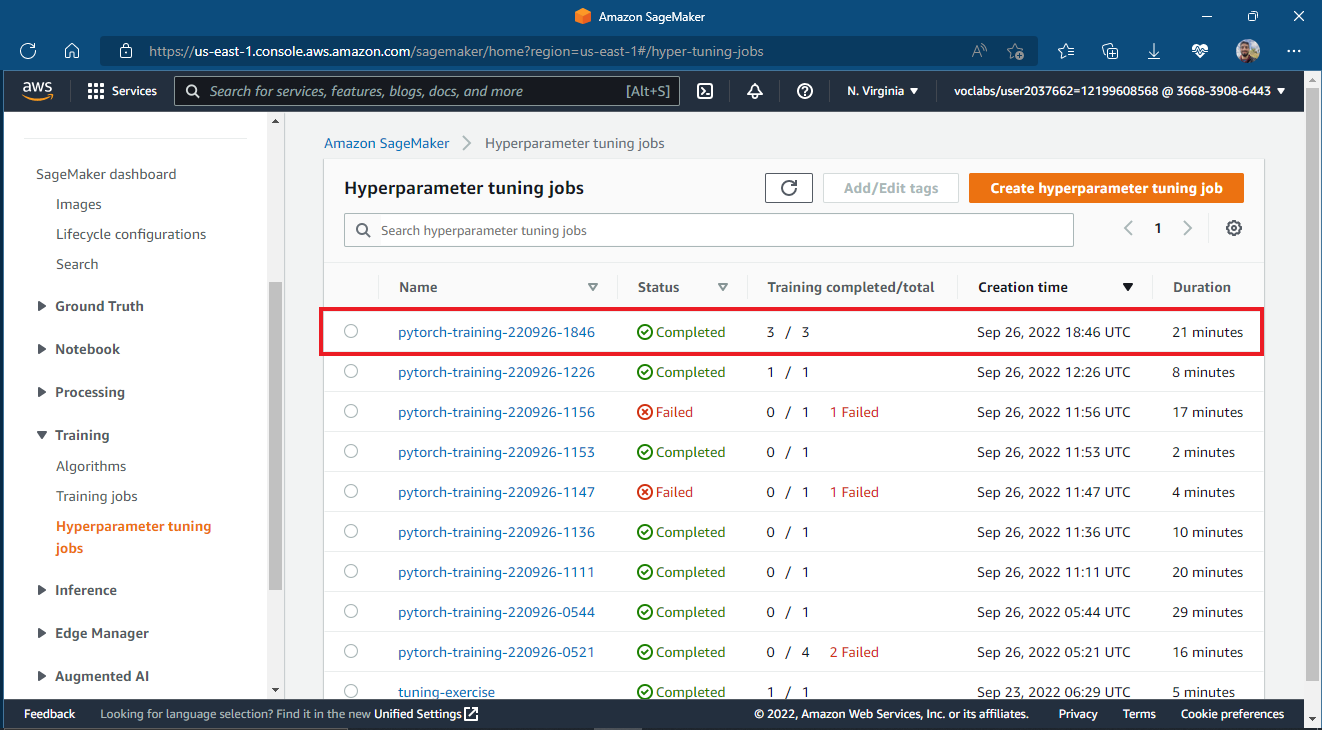The height and width of the screenshot is (730, 1322).
Task: Sort by Creation time column arrow
Action: 1128,287
